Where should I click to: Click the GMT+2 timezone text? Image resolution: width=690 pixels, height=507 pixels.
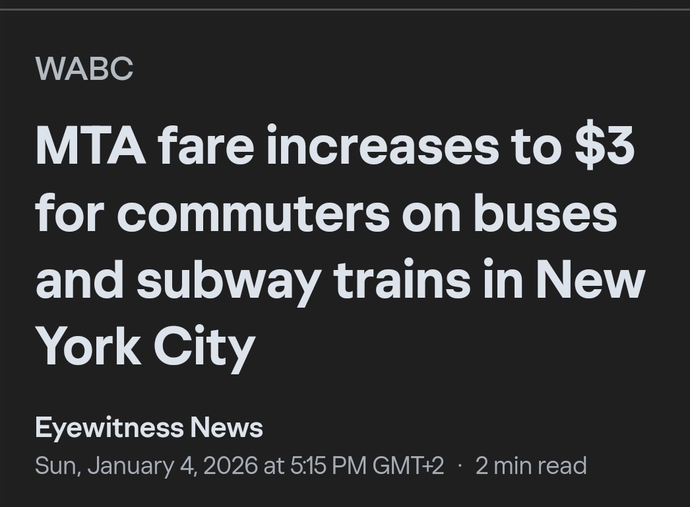(x=408, y=465)
